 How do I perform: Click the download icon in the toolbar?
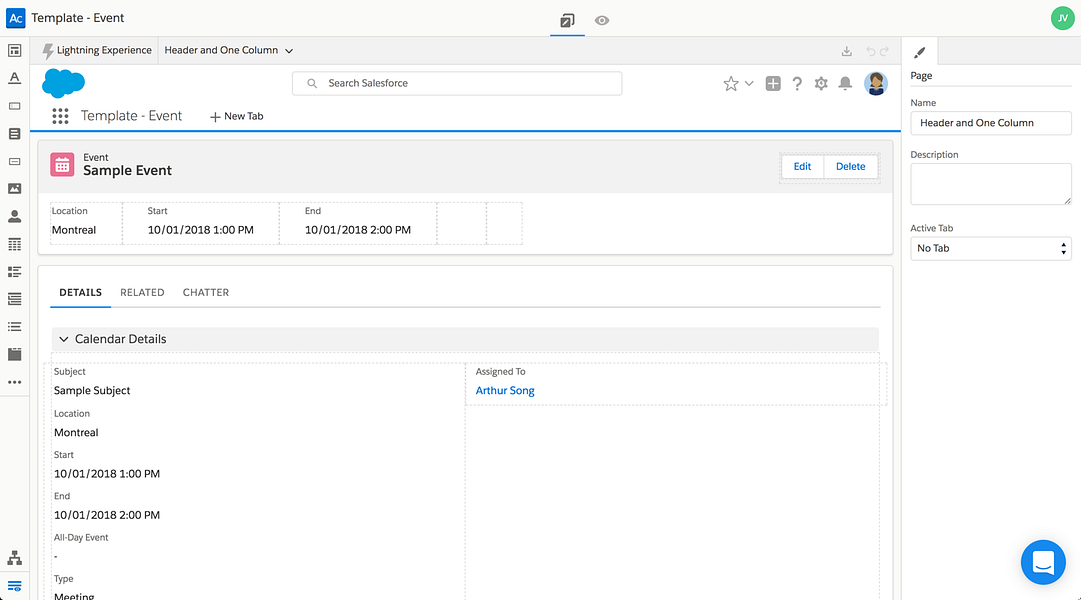click(847, 51)
